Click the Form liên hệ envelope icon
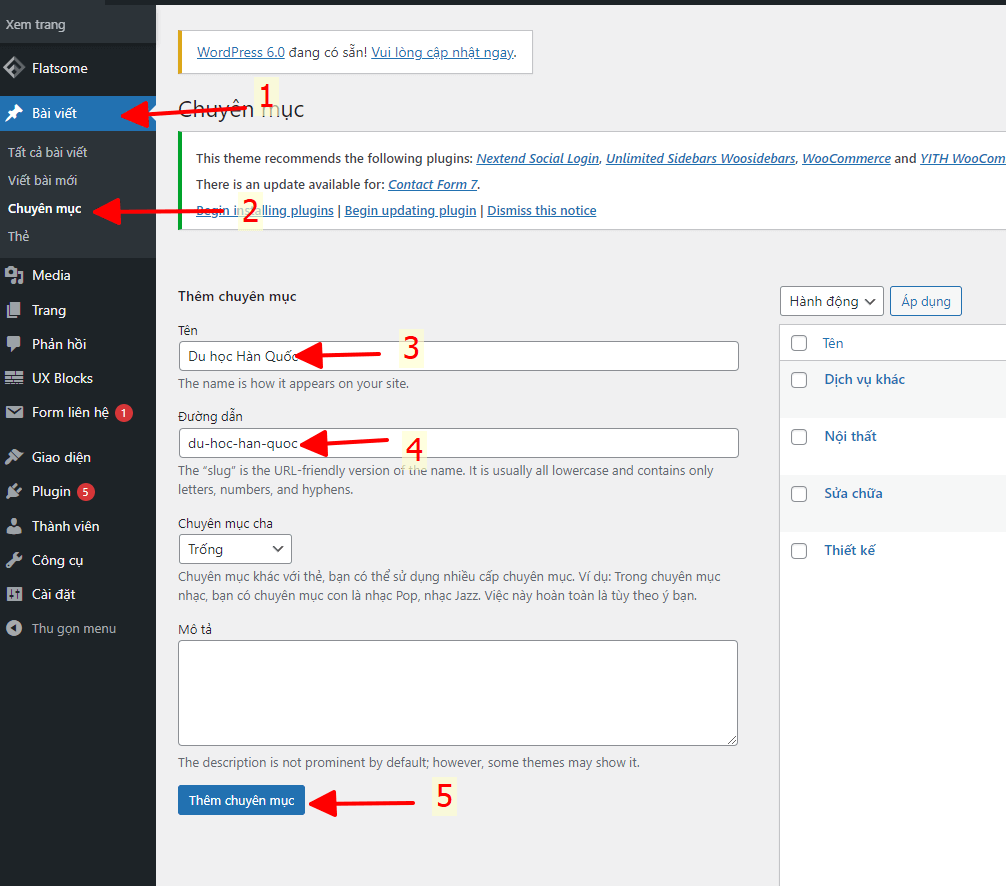Viewport: 1006px width, 886px height. (x=14, y=412)
